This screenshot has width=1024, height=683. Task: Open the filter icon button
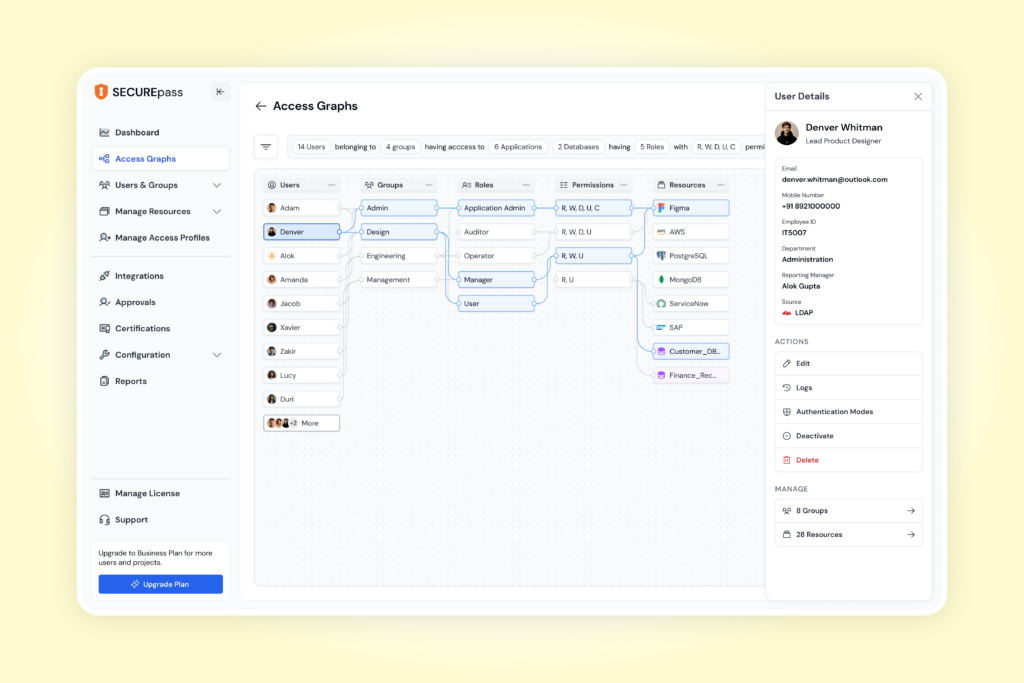[266, 147]
